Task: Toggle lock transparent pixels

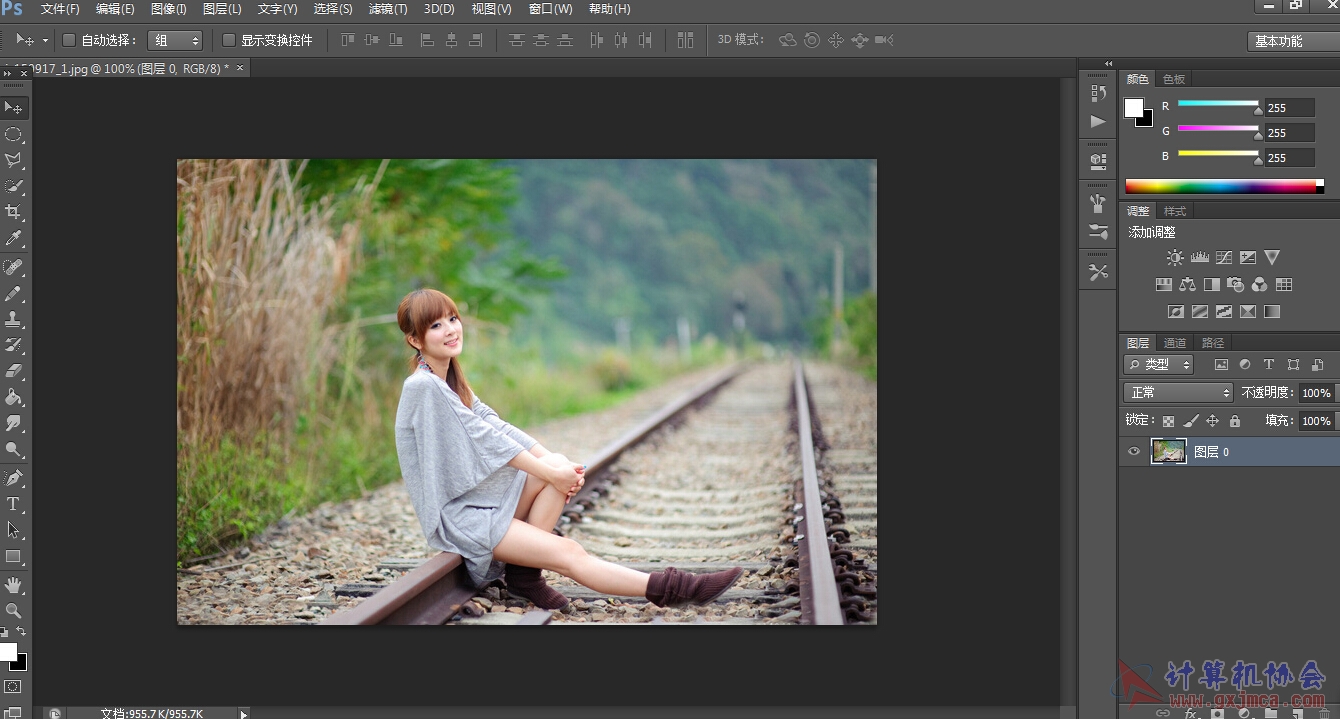Action: pos(1168,421)
